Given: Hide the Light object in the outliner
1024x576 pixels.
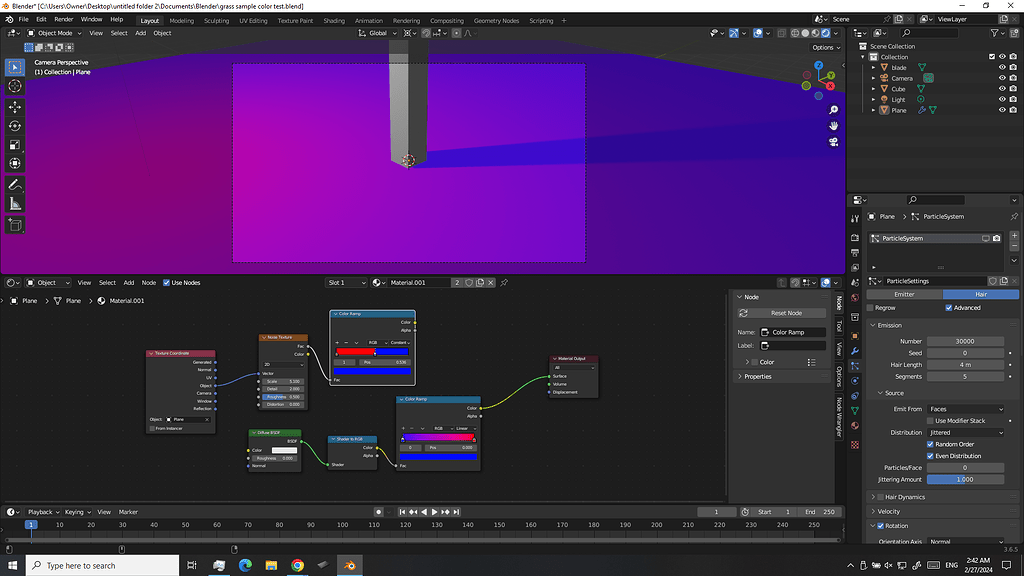Looking at the screenshot, I should [1002, 99].
